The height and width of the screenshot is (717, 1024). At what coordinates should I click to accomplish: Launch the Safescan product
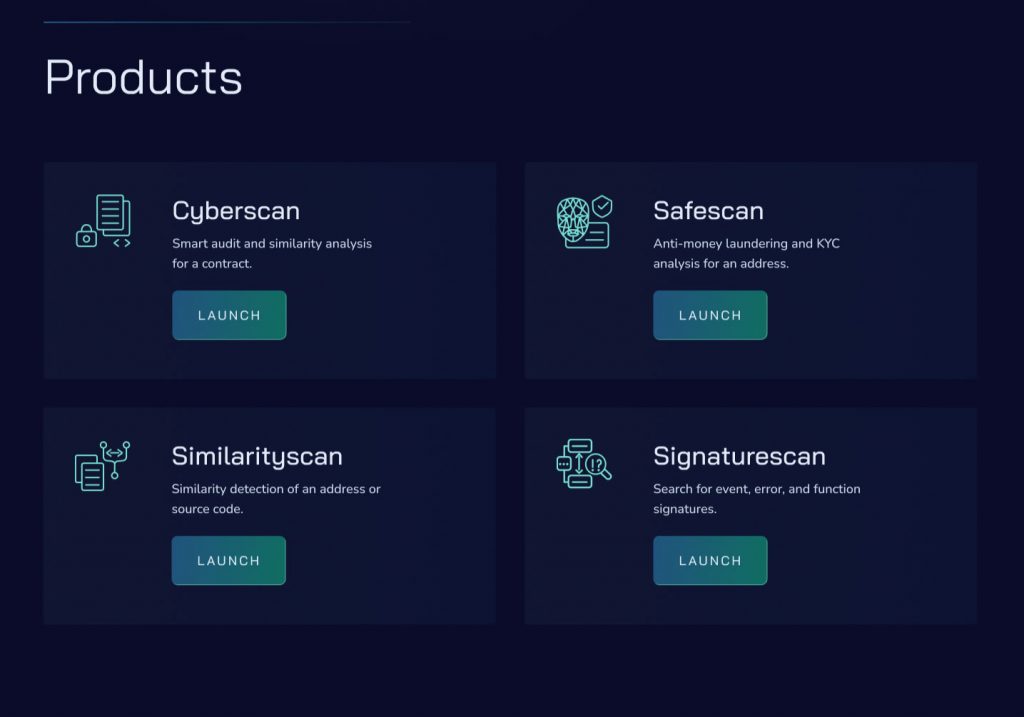tap(710, 315)
